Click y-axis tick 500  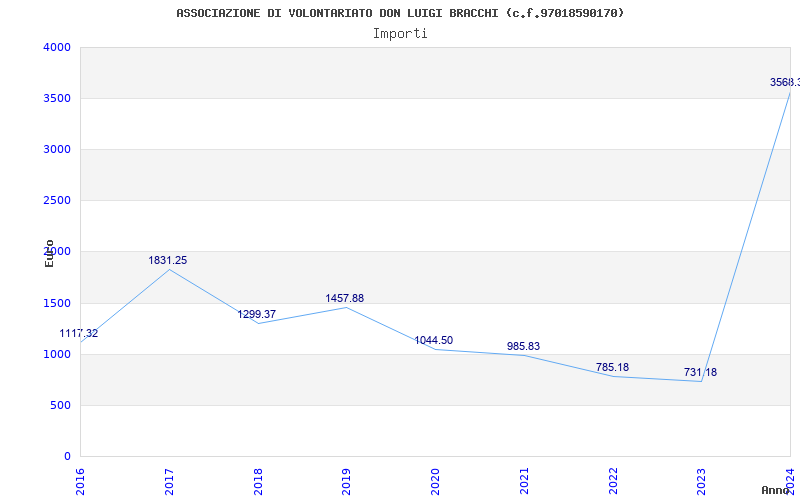click(60, 405)
